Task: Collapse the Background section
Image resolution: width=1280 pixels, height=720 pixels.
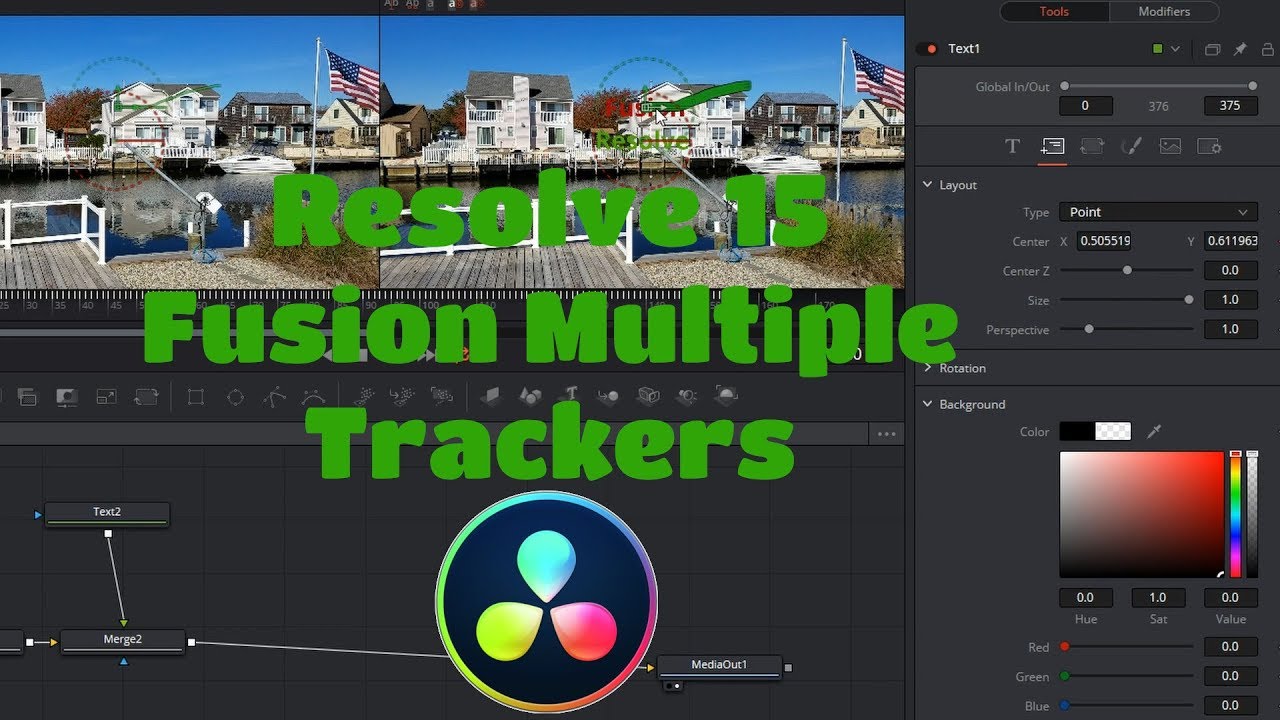Action: [928, 404]
